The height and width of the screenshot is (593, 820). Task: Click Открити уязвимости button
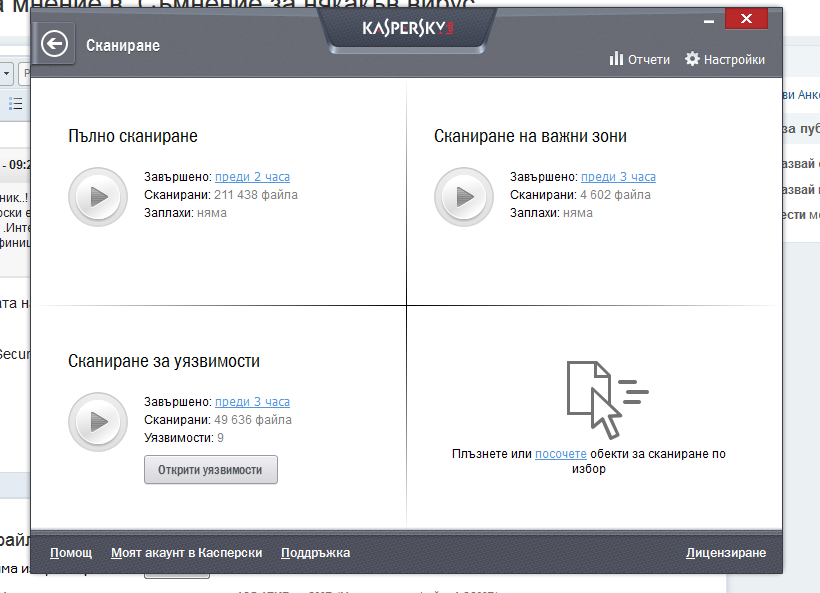tap(211, 470)
